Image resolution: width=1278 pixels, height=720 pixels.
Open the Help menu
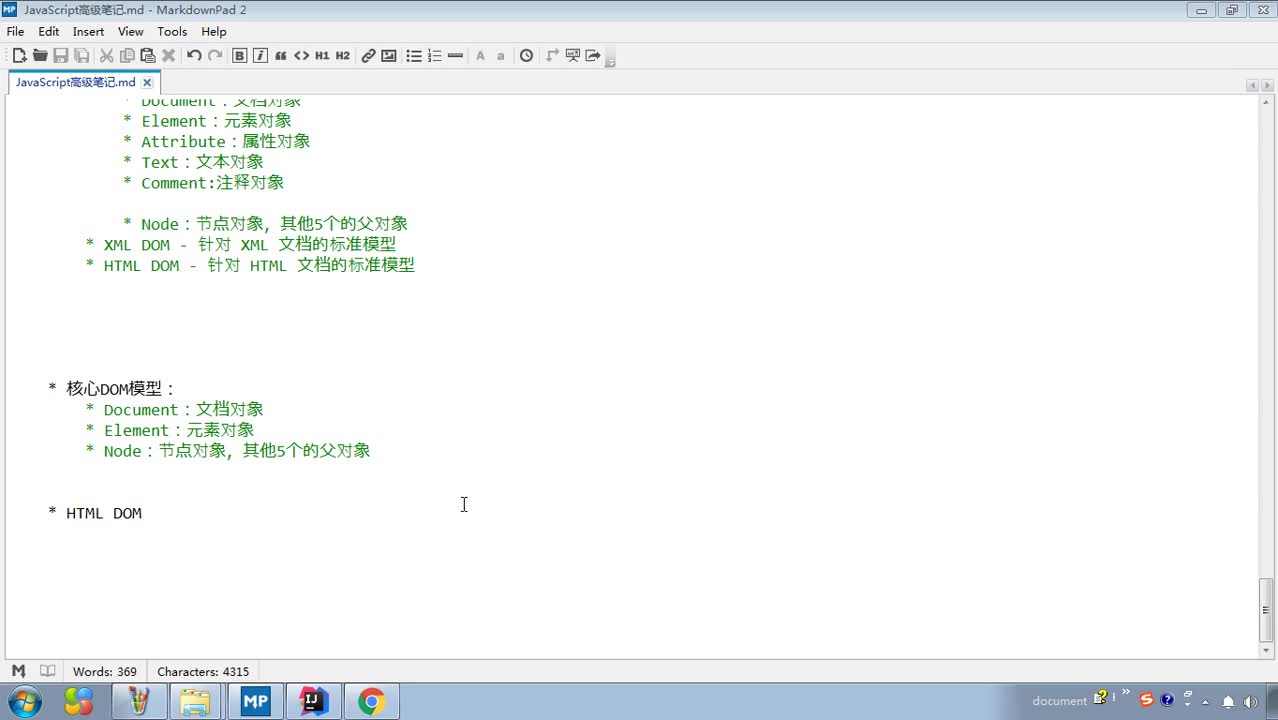click(x=214, y=31)
